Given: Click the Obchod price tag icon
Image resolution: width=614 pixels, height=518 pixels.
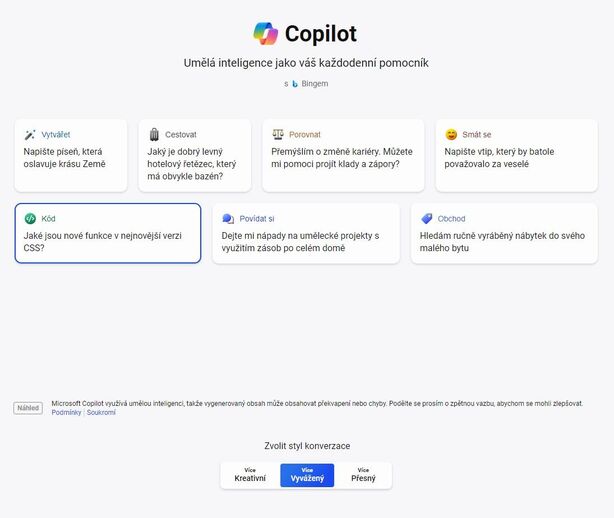Looking at the screenshot, I should pyautogui.click(x=427, y=218).
